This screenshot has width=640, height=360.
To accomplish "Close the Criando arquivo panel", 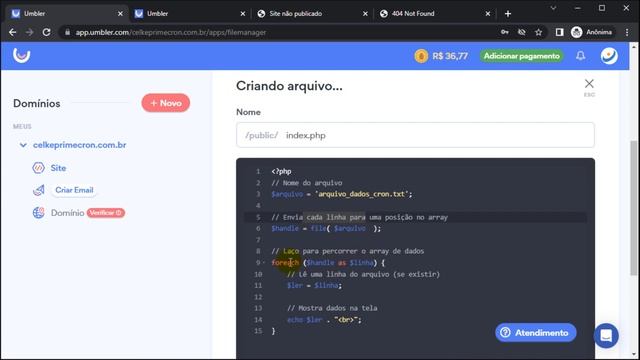I will click(589, 84).
